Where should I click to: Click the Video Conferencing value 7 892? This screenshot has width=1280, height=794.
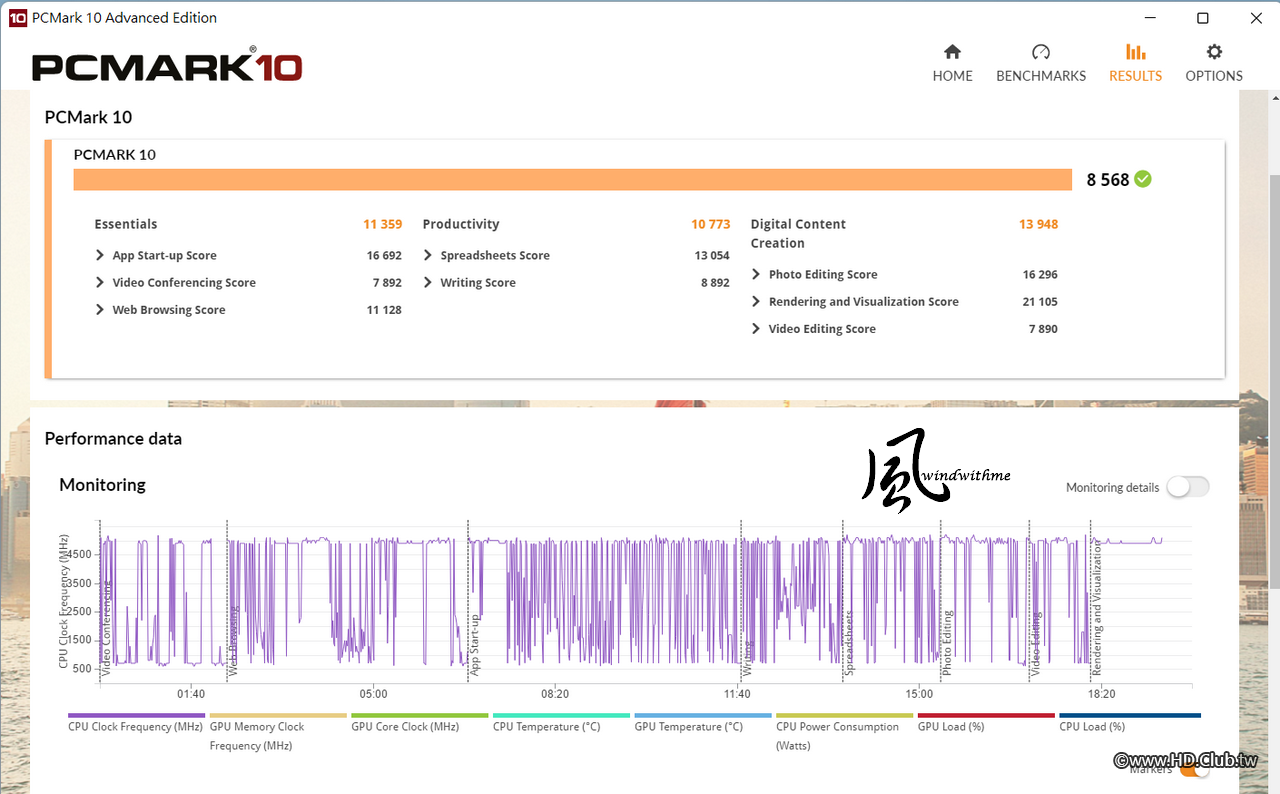[387, 283]
